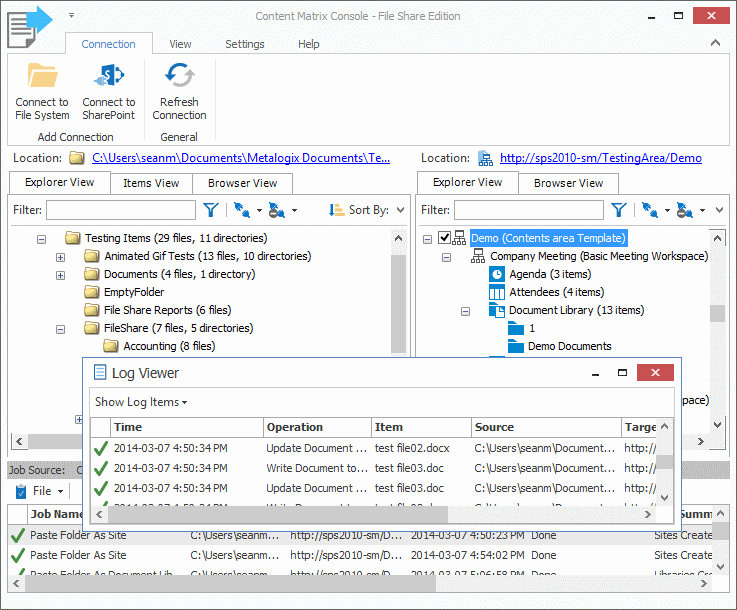Click the site icon next to right Location
This screenshot has height=610, width=737.
coord(485,158)
